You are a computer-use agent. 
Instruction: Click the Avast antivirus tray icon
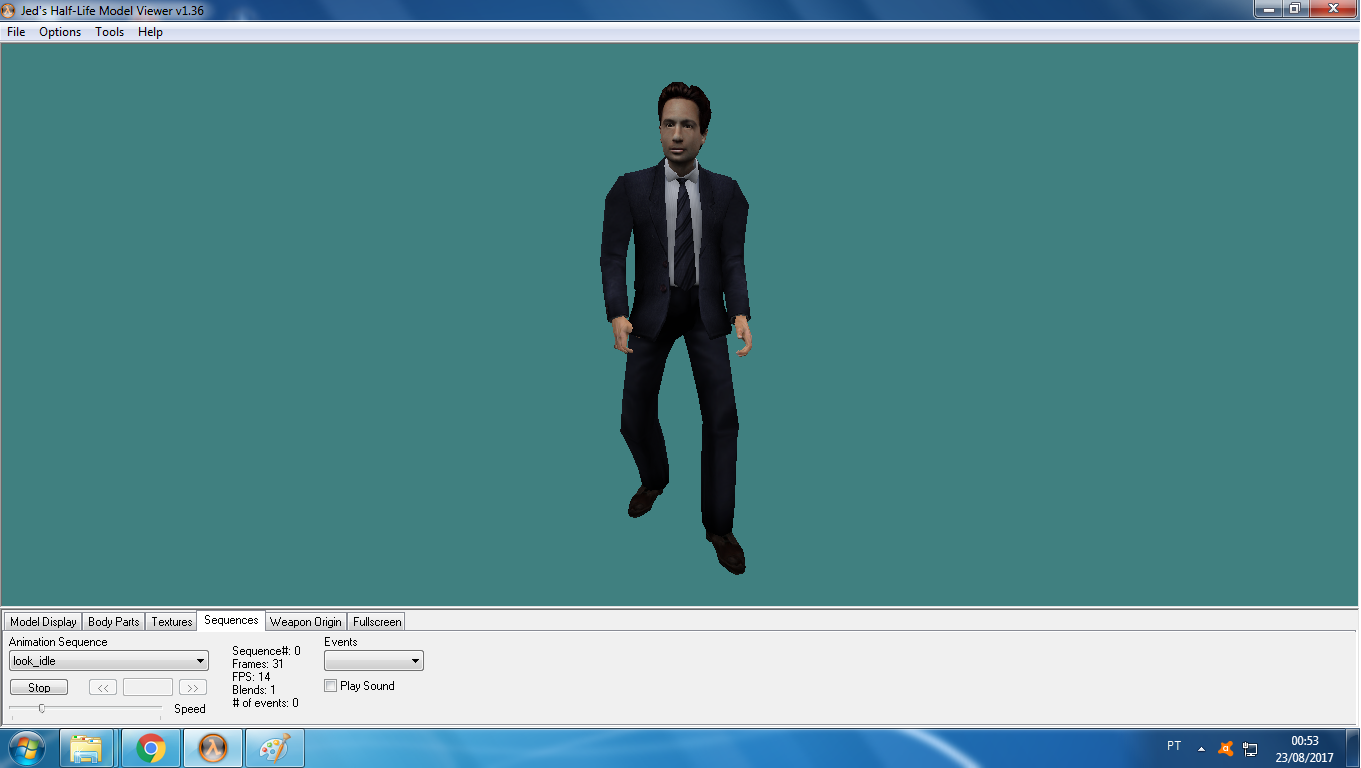[x=1226, y=748]
